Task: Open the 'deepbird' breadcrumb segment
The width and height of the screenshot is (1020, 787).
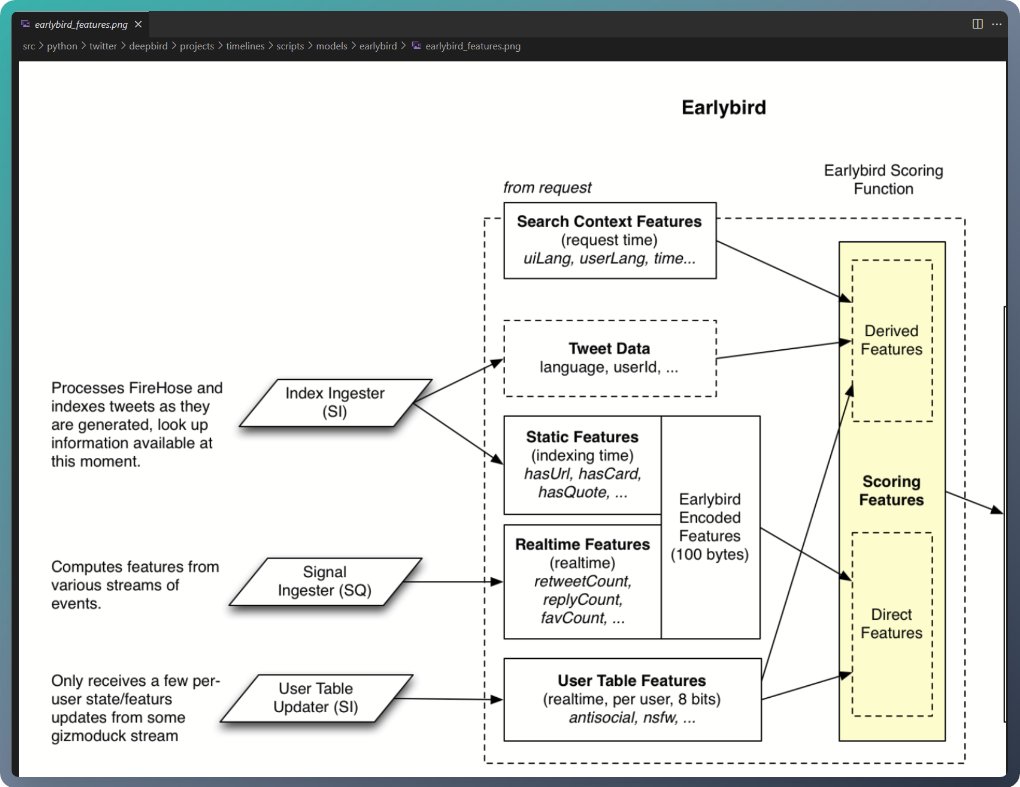Action: 148,46
